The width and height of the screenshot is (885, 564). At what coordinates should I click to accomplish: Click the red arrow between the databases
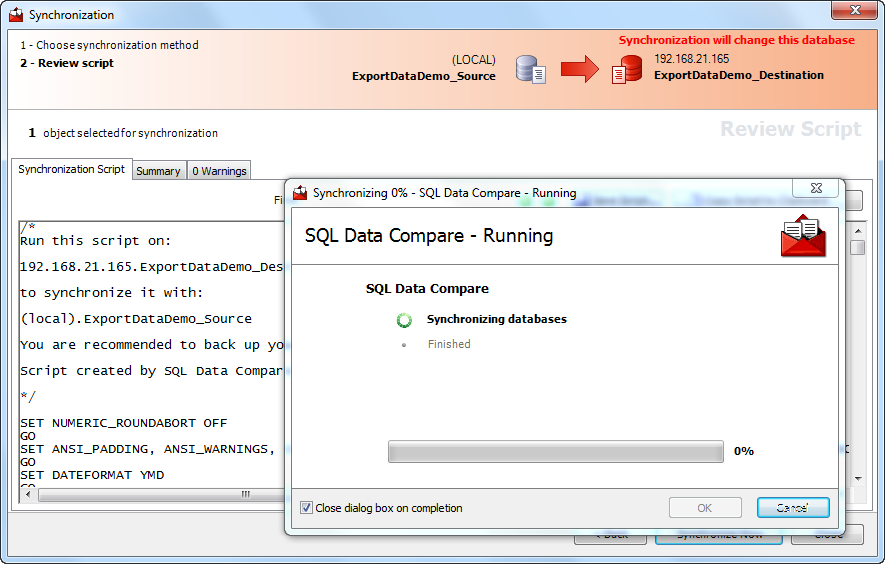tap(579, 69)
